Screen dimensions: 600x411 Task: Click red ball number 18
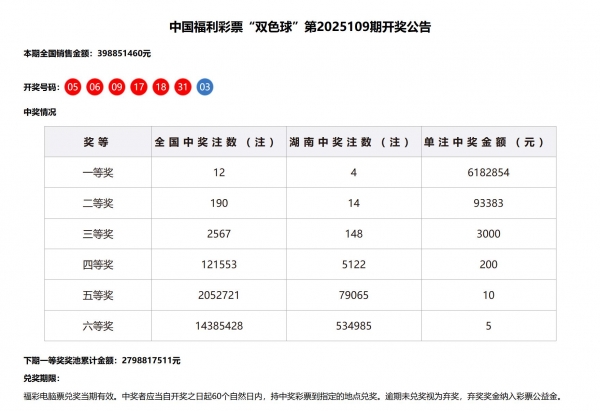pos(161,87)
